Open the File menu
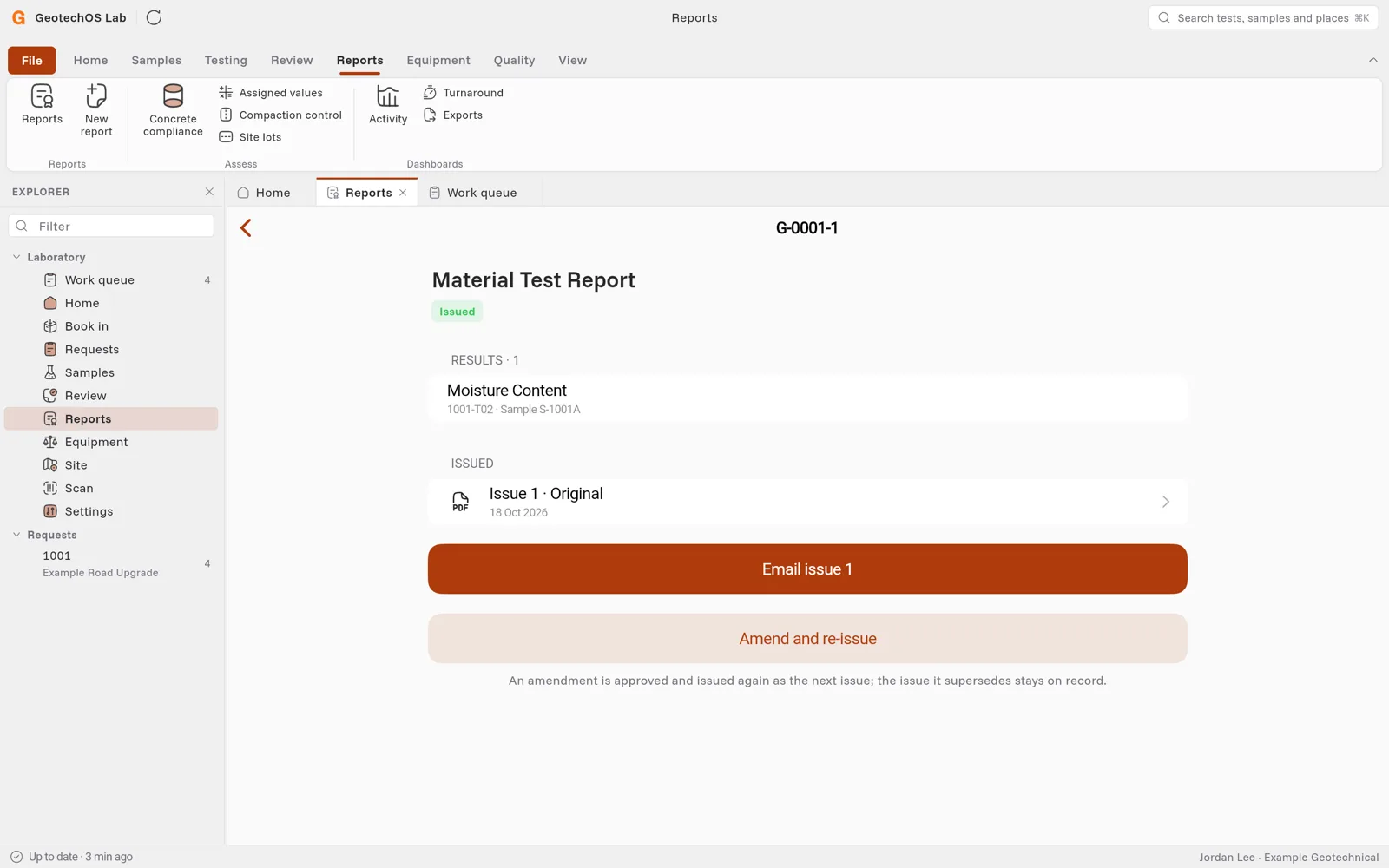The height and width of the screenshot is (868, 1389). click(x=32, y=60)
